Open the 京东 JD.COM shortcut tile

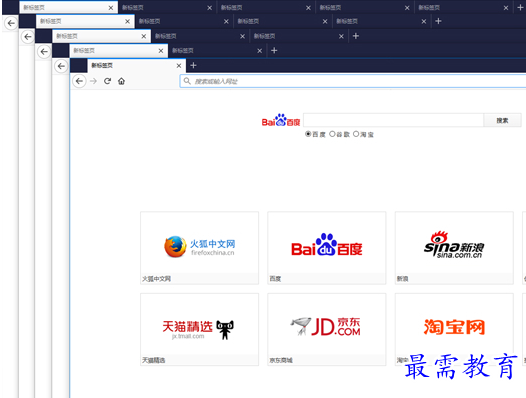pyautogui.click(x=327, y=329)
